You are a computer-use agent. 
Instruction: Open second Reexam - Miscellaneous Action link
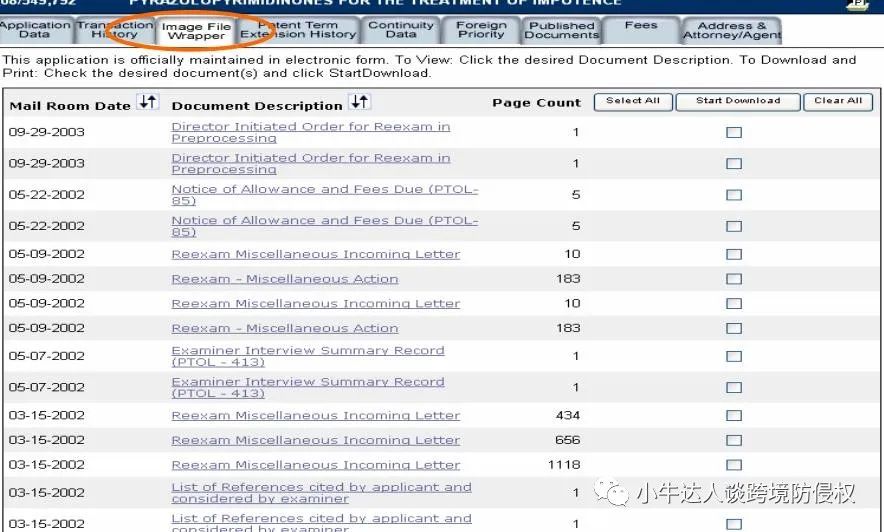tap(285, 329)
